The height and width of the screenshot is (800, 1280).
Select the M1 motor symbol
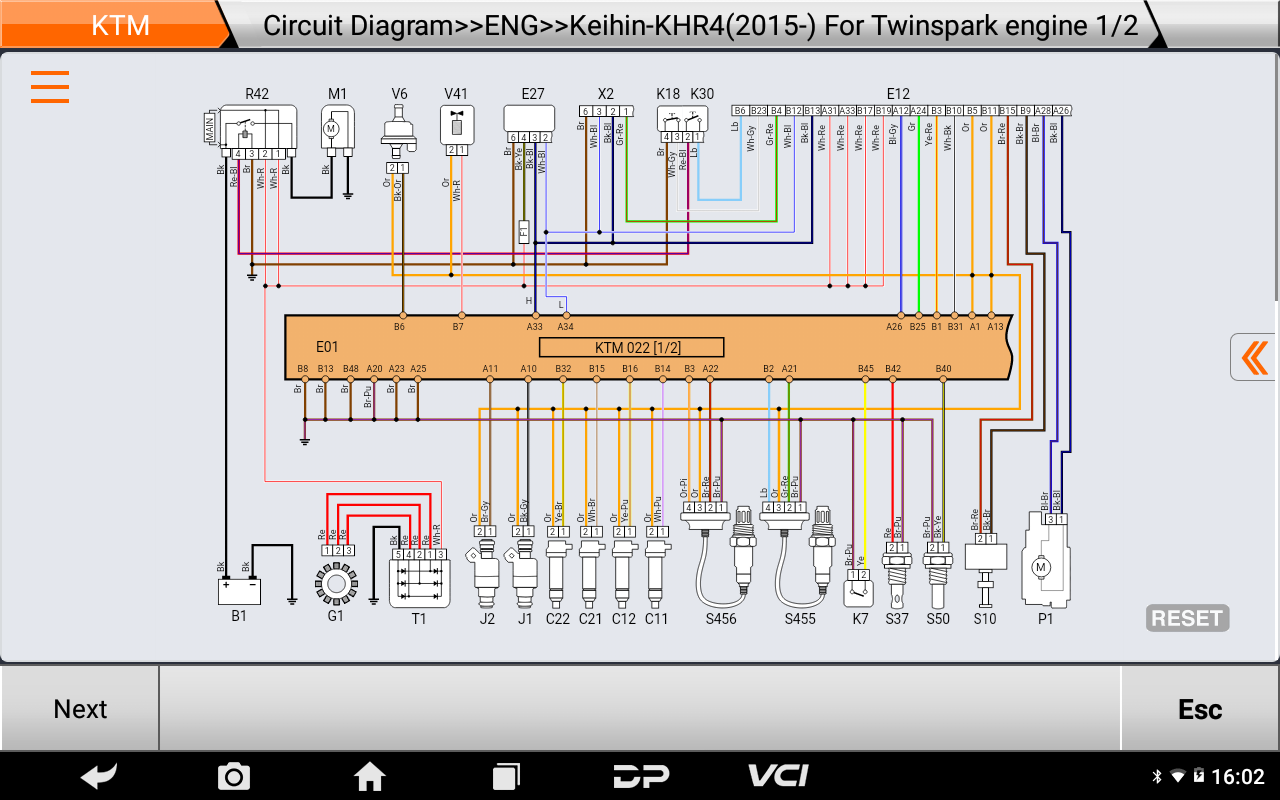tap(336, 130)
